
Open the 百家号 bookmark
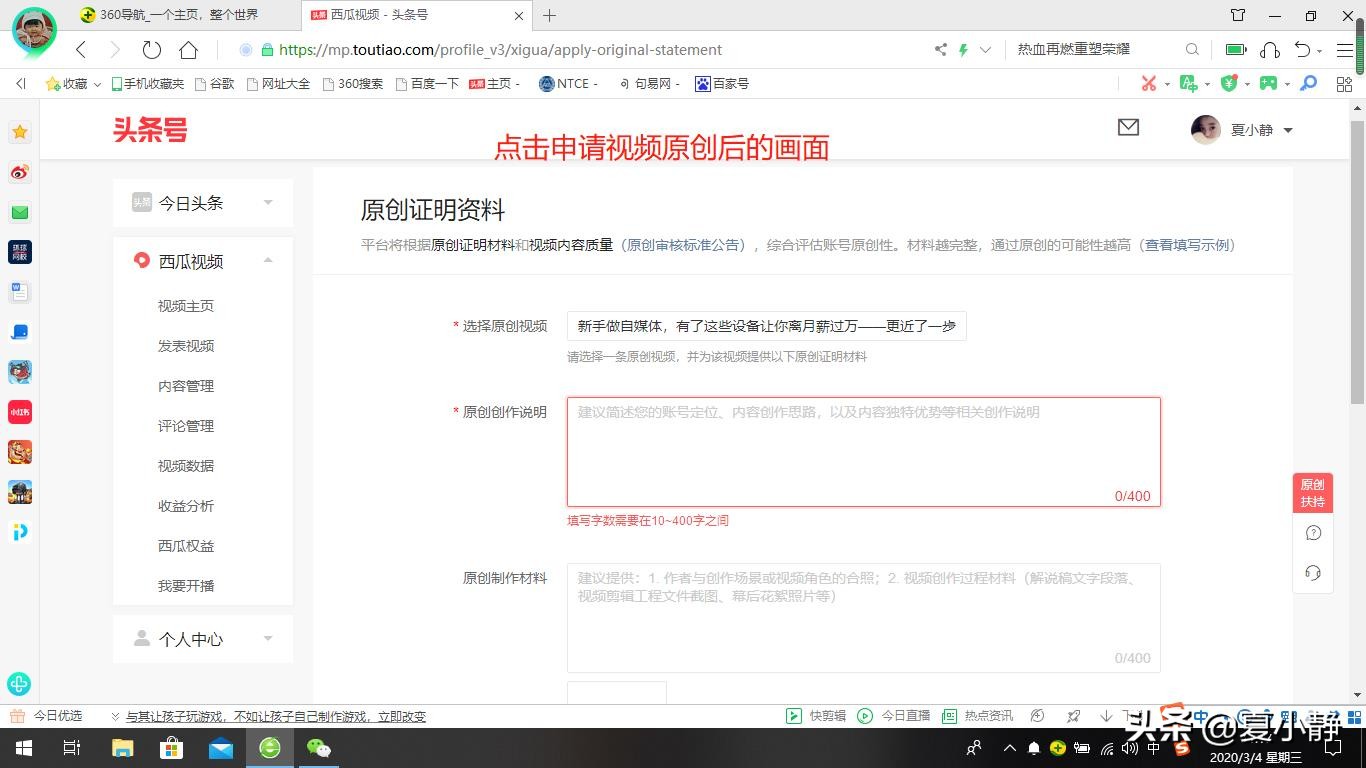pyautogui.click(x=722, y=84)
